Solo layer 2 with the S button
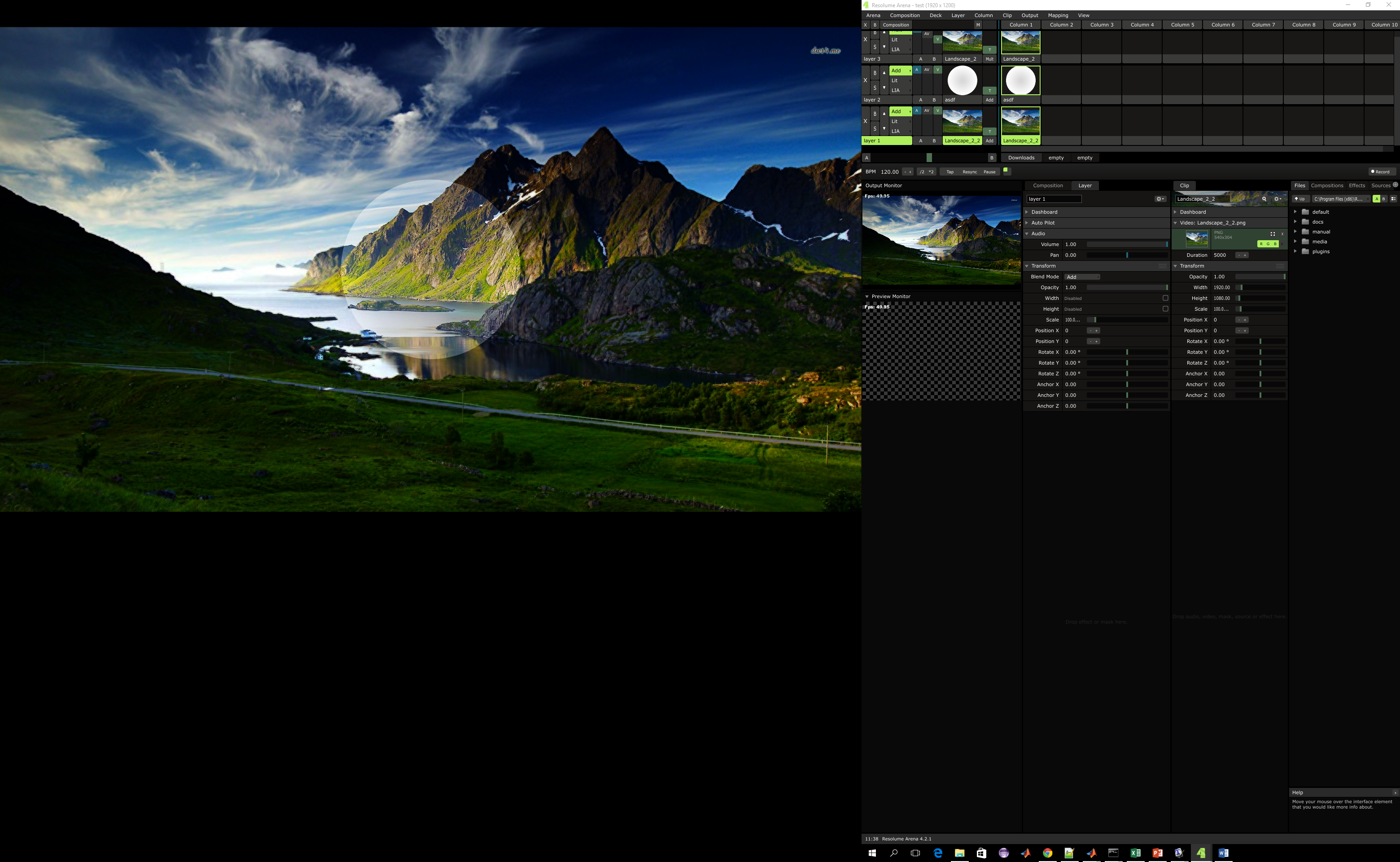The image size is (1400, 862). (x=875, y=88)
